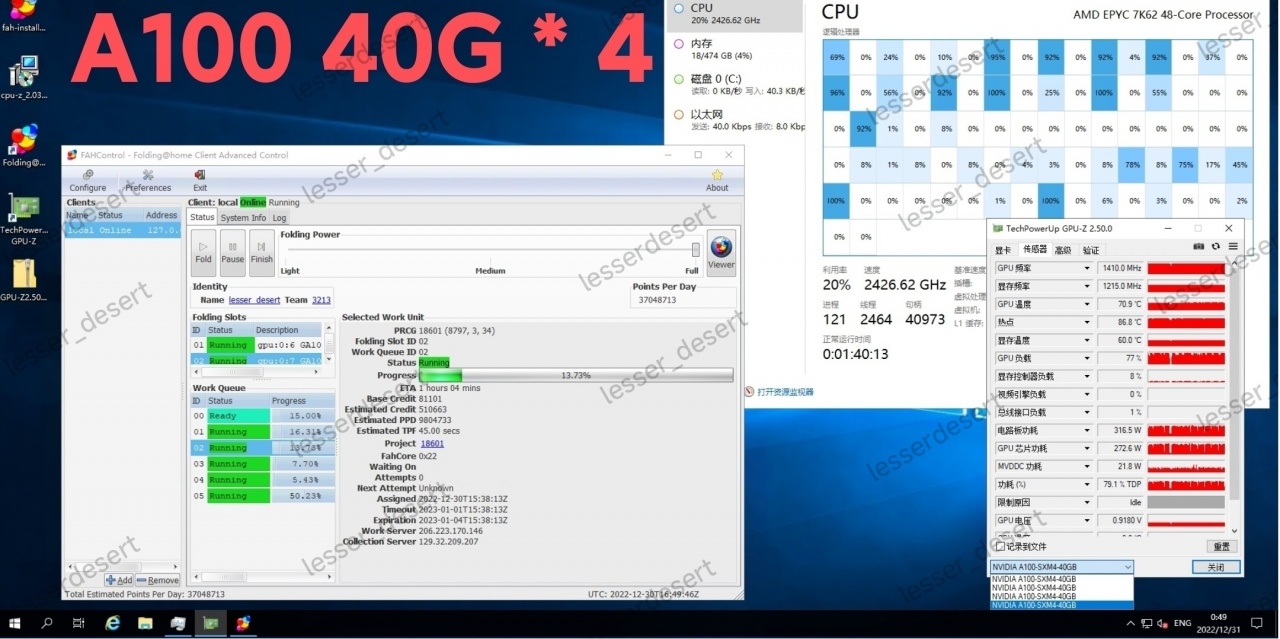Switch to GPU-Z 验证 tab

[1090, 250]
